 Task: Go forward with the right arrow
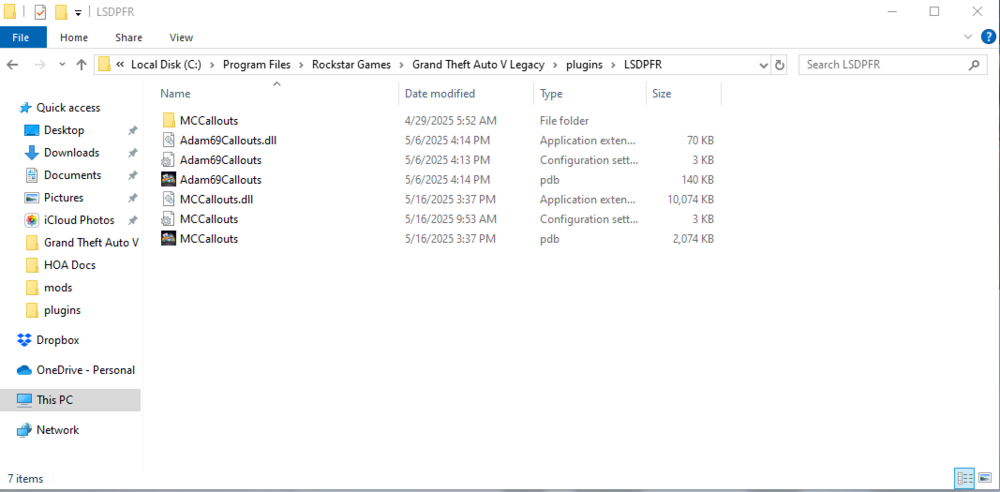(40, 64)
